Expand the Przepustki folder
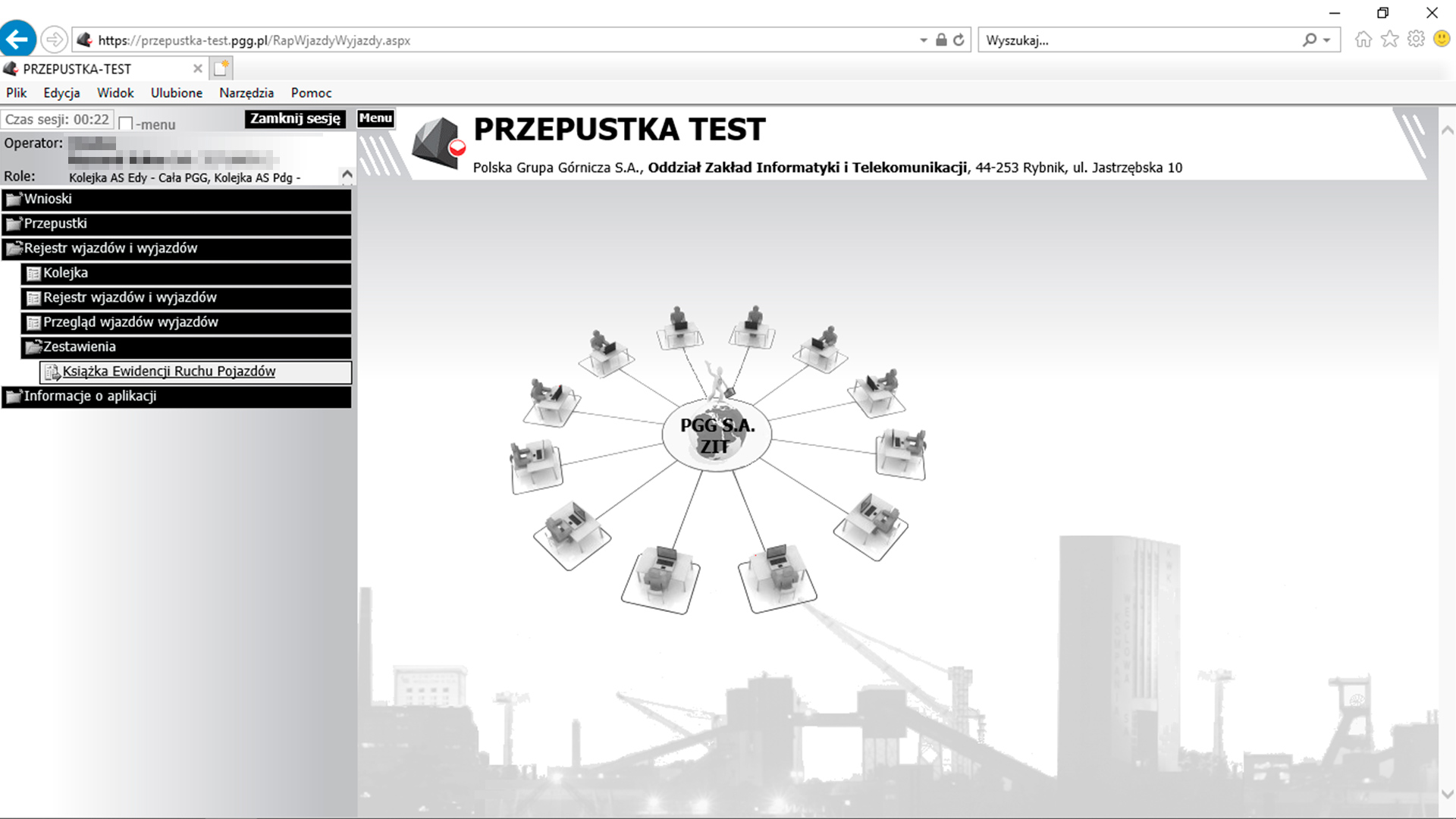 (x=177, y=224)
